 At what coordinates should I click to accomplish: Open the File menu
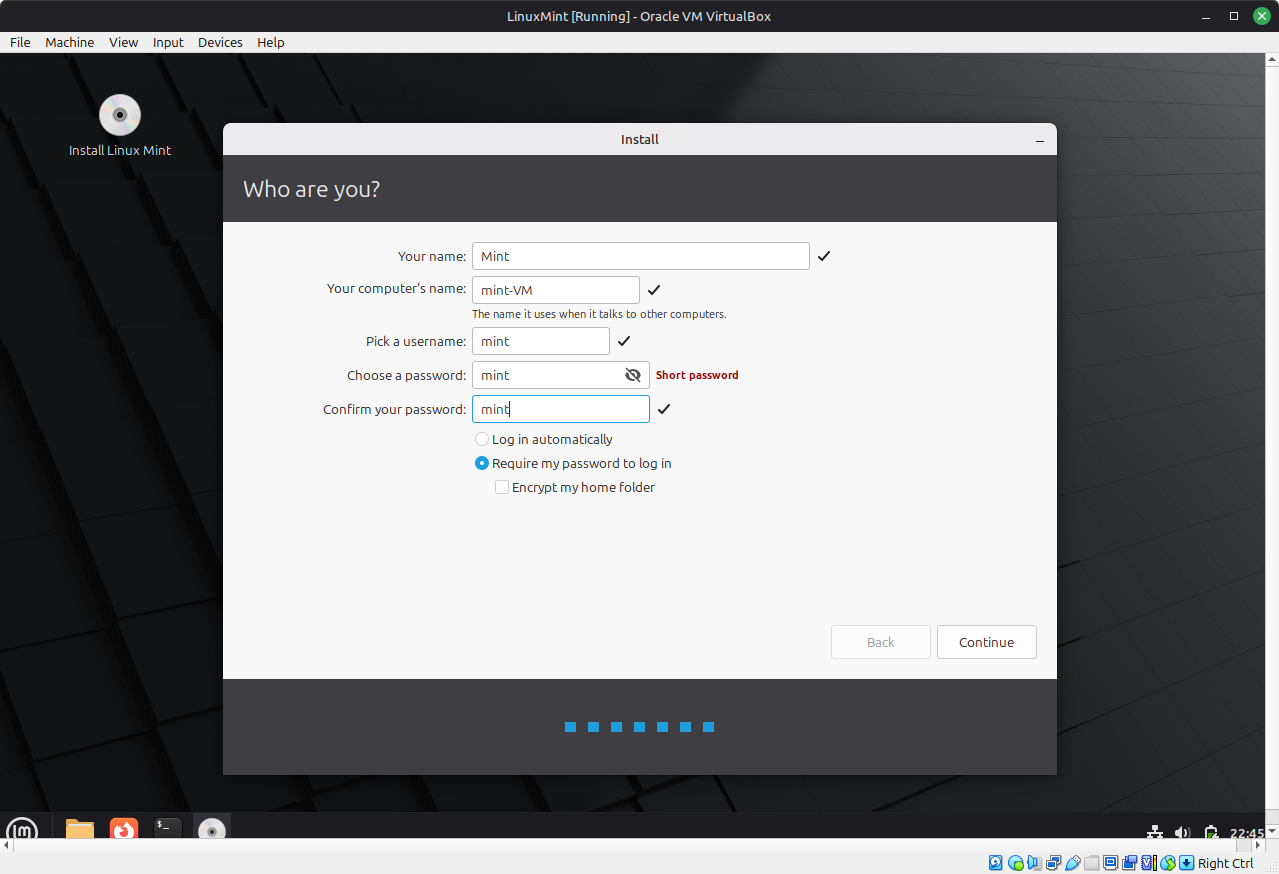tap(20, 42)
